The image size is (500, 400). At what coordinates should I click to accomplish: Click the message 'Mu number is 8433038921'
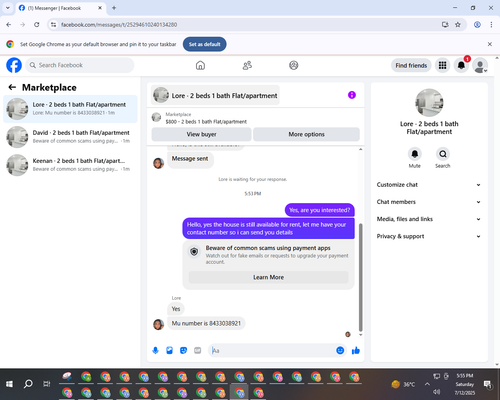click(x=206, y=323)
